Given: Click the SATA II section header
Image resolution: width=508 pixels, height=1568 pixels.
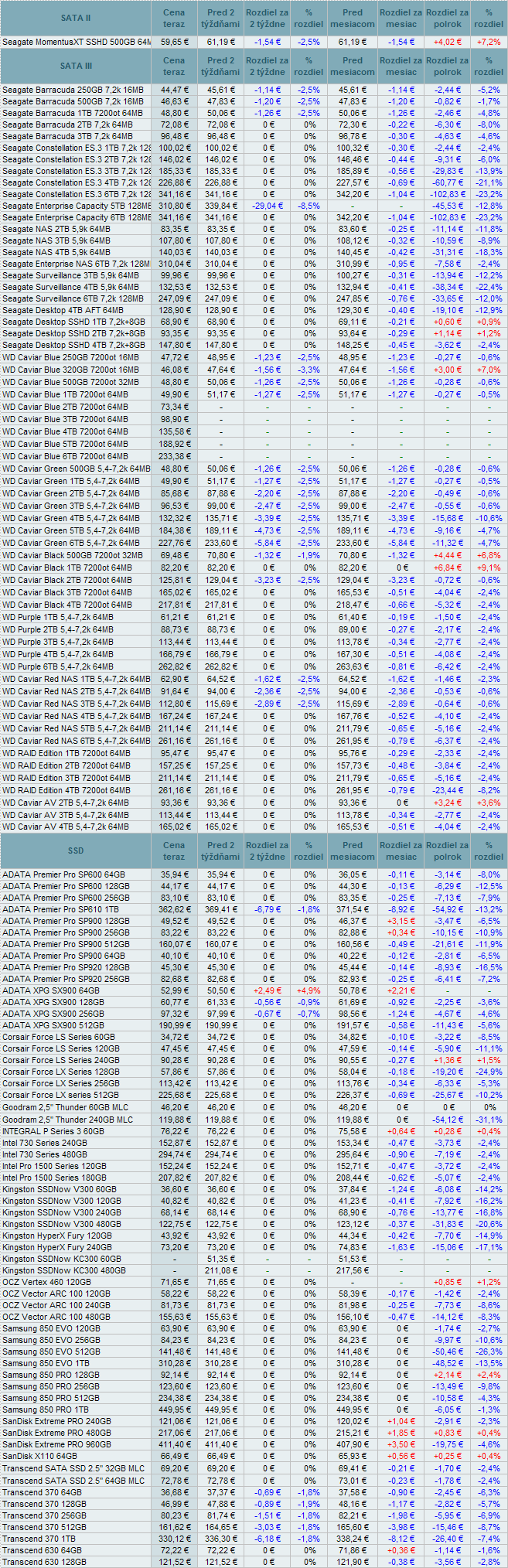Looking at the screenshot, I should 76,18.
